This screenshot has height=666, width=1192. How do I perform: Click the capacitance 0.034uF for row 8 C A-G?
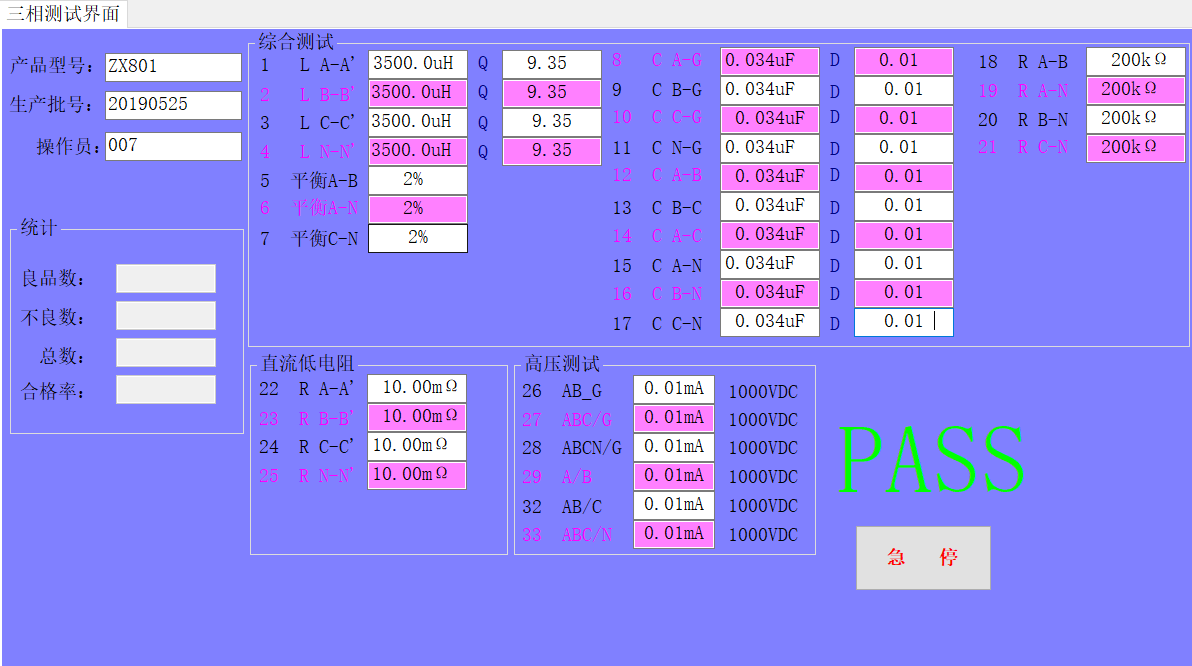coord(770,61)
